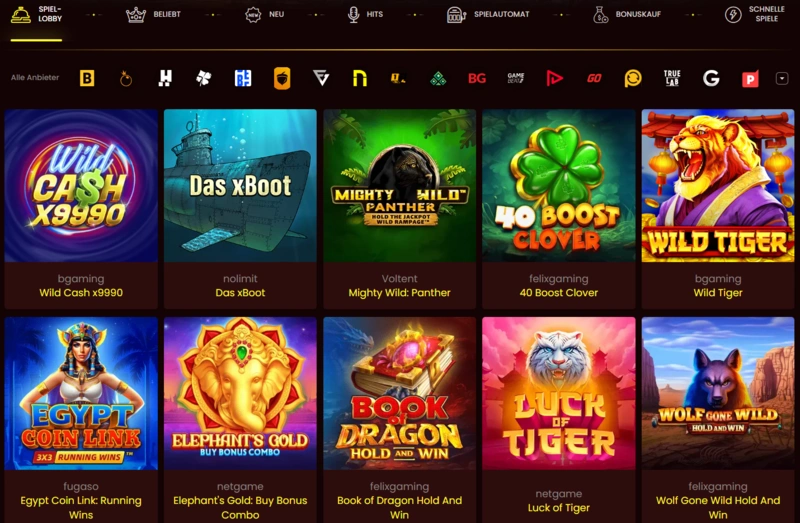This screenshot has width=800, height=523.
Task: Click the 'Wild Tiger' title link
Action: [718, 293]
